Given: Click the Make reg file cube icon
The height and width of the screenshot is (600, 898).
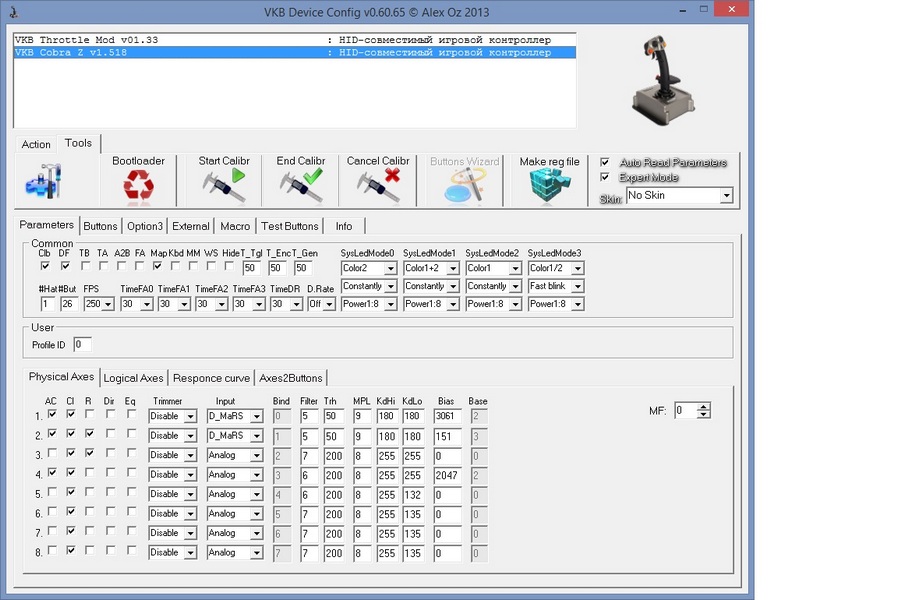Looking at the screenshot, I should tap(549, 185).
